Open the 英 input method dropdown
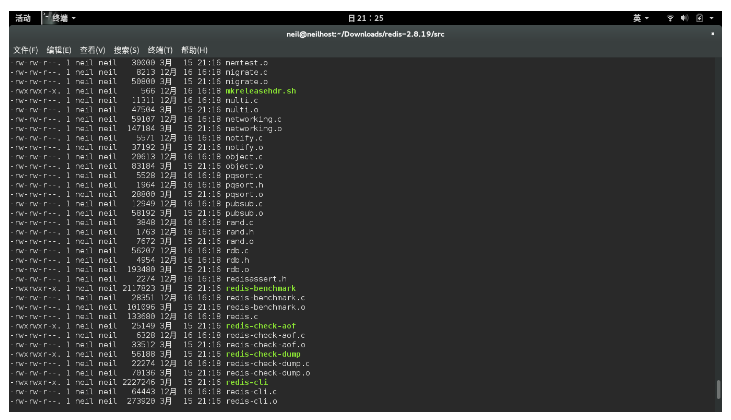 641,18
